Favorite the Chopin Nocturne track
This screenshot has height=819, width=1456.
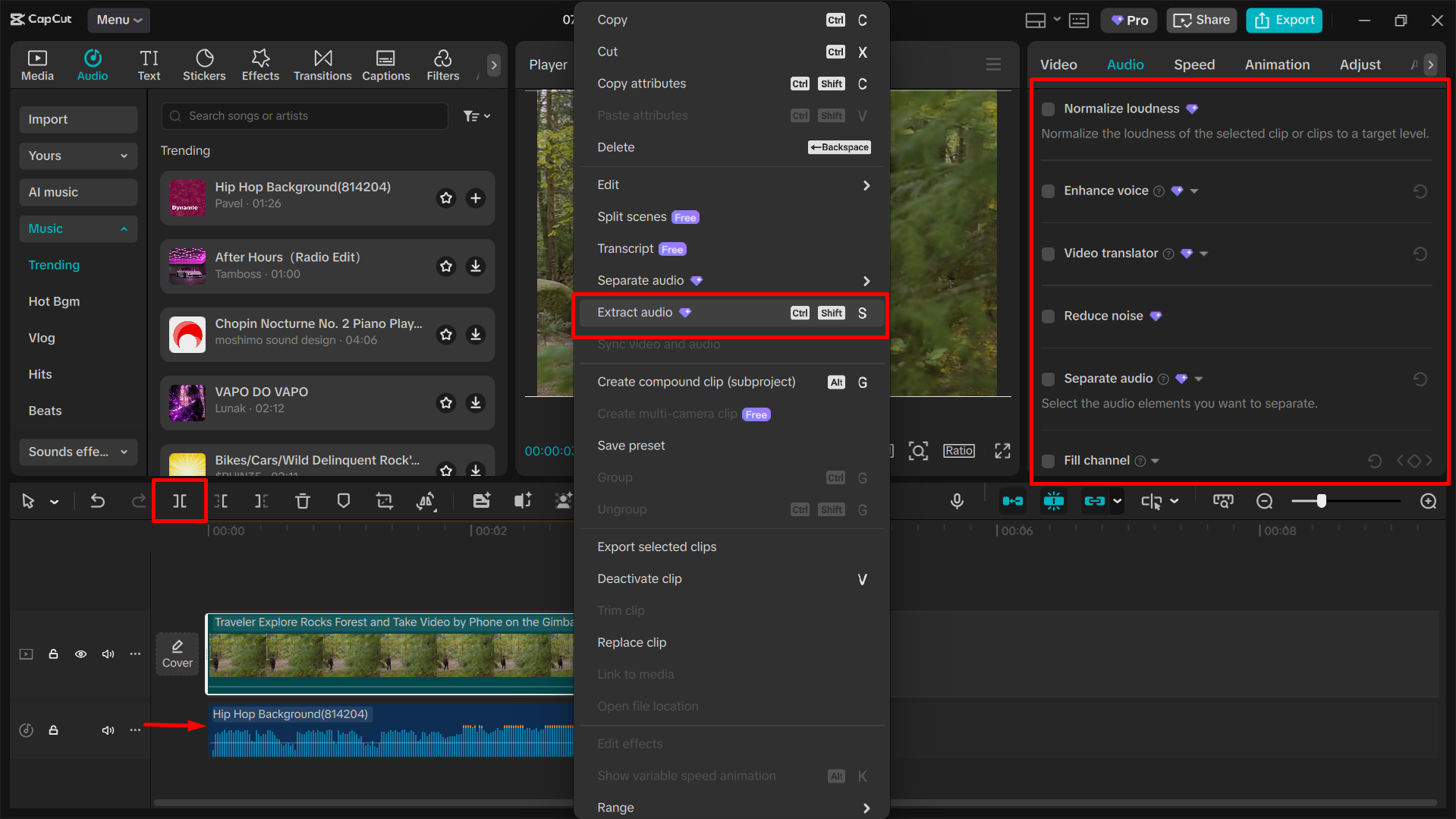click(x=446, y=335)
